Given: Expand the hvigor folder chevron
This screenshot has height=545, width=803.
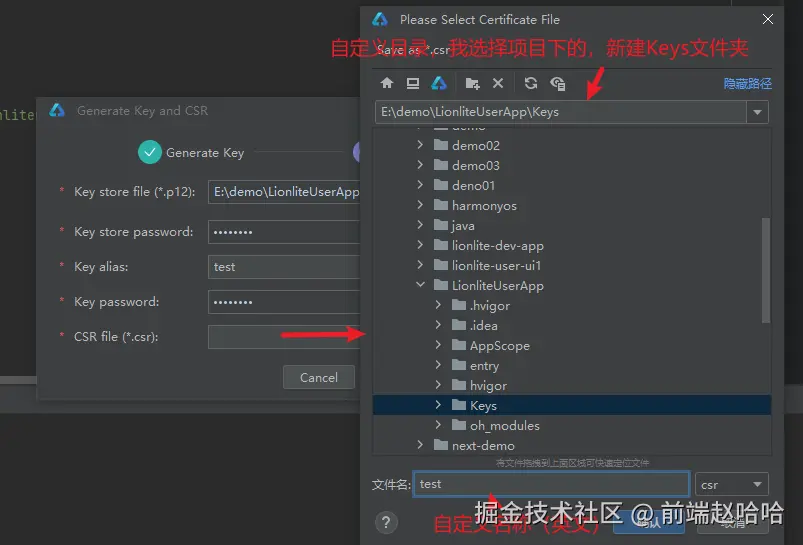Looking at the screenshot, I should [x=438, y=385].
